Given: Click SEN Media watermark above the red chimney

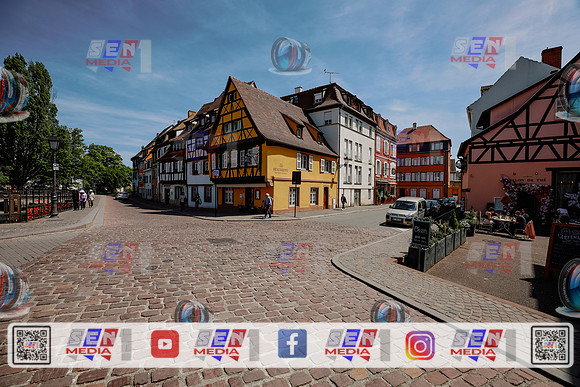Looking at the screenshot, I should point(483,53).
